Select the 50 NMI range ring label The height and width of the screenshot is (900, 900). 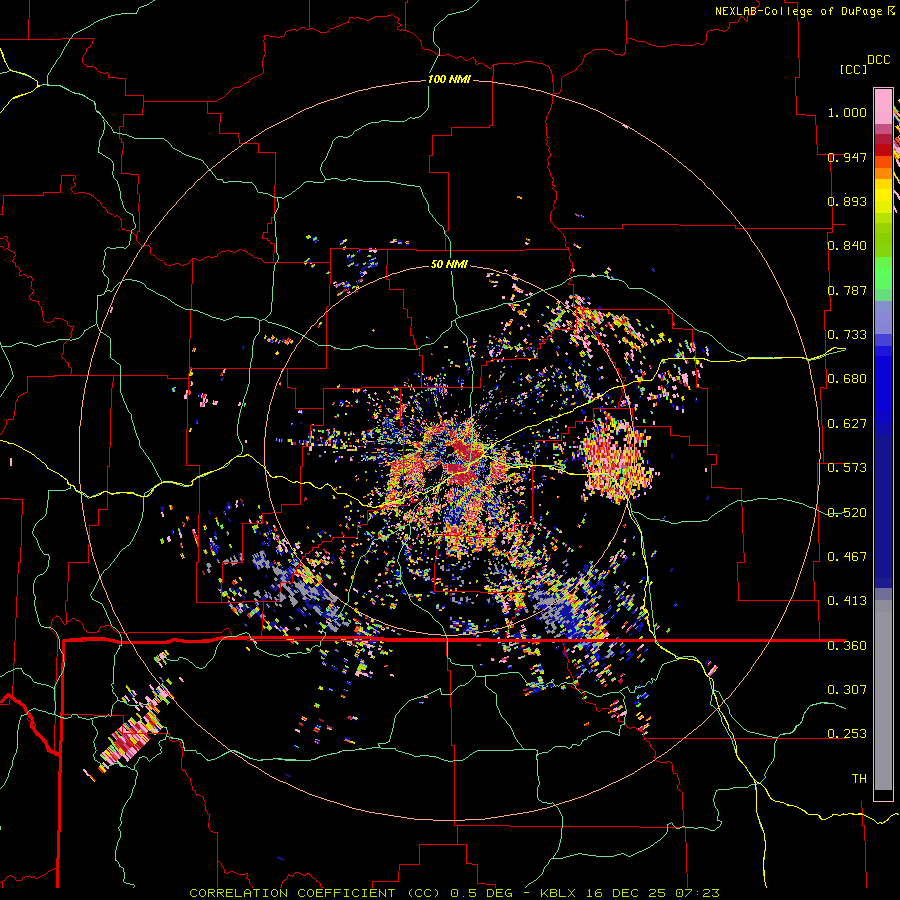point(449,264)
